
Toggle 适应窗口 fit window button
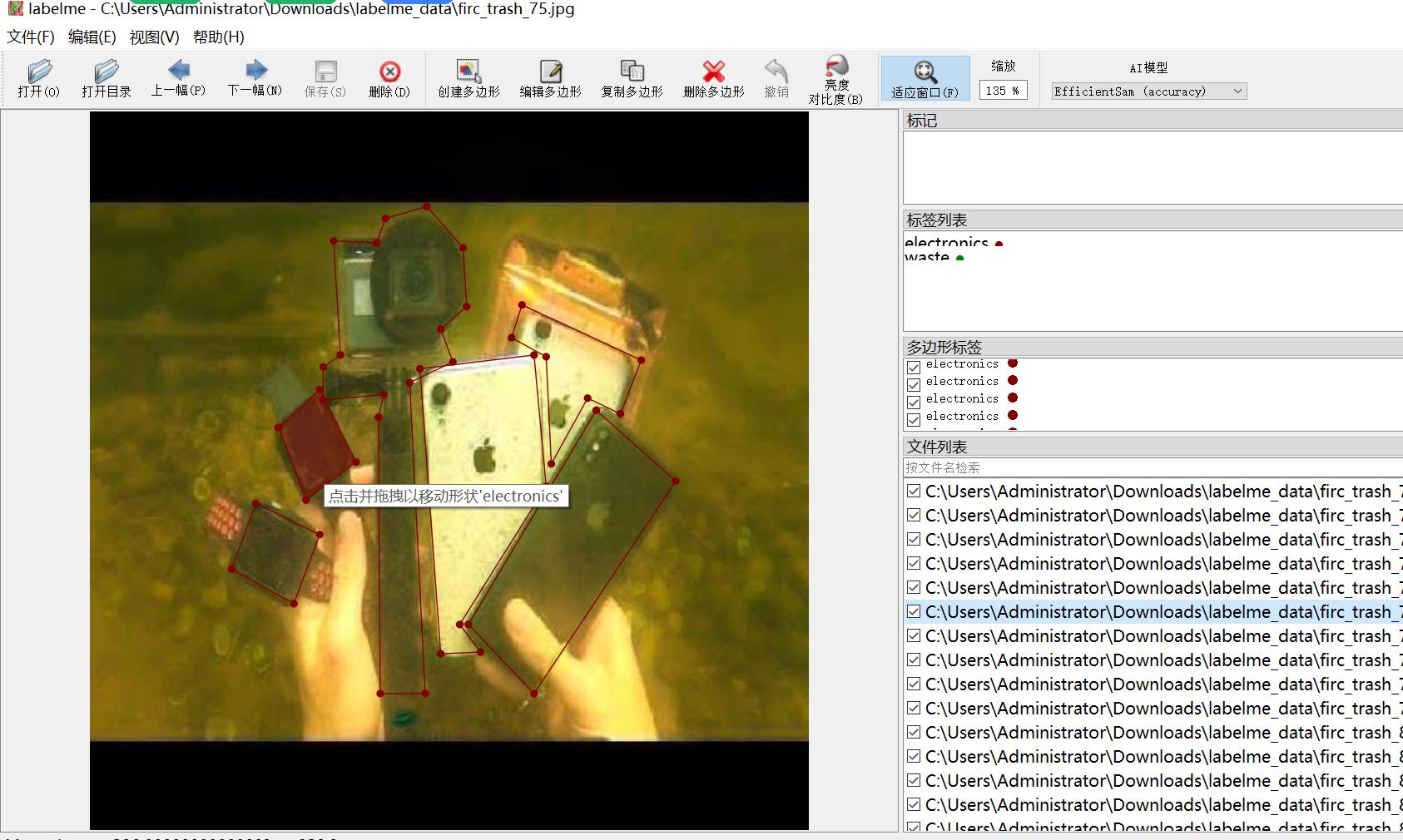pyautogui.click(x=925, y=78)
